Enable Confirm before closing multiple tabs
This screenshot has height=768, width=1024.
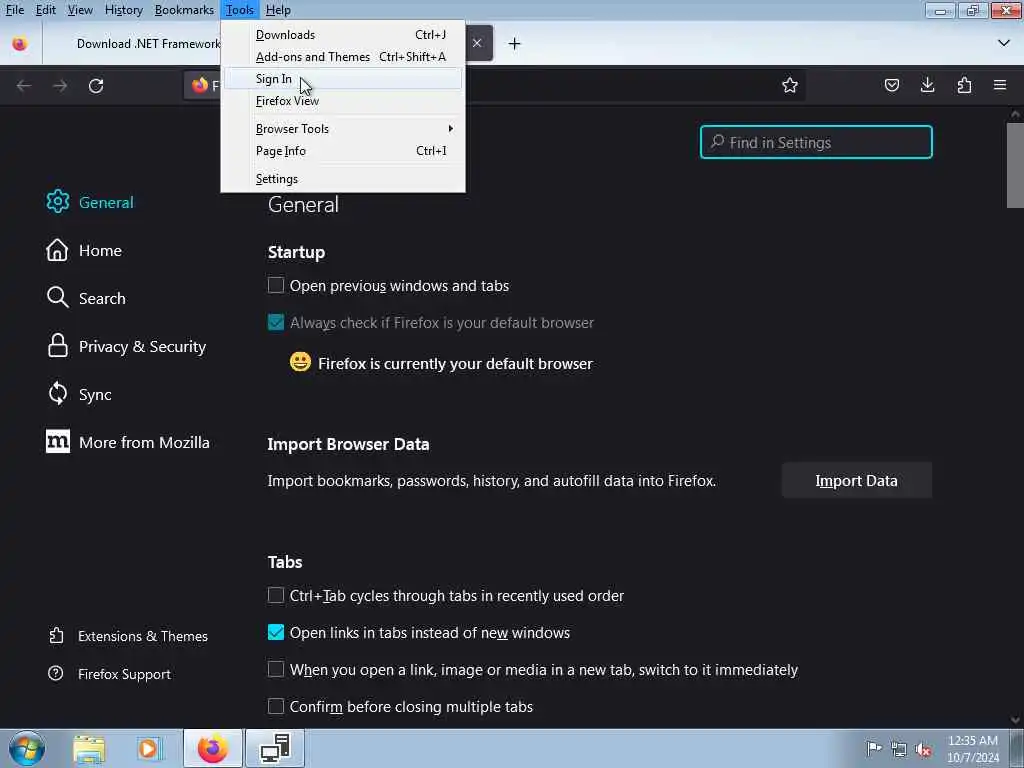pyautogui.click(x=276, y=706)
